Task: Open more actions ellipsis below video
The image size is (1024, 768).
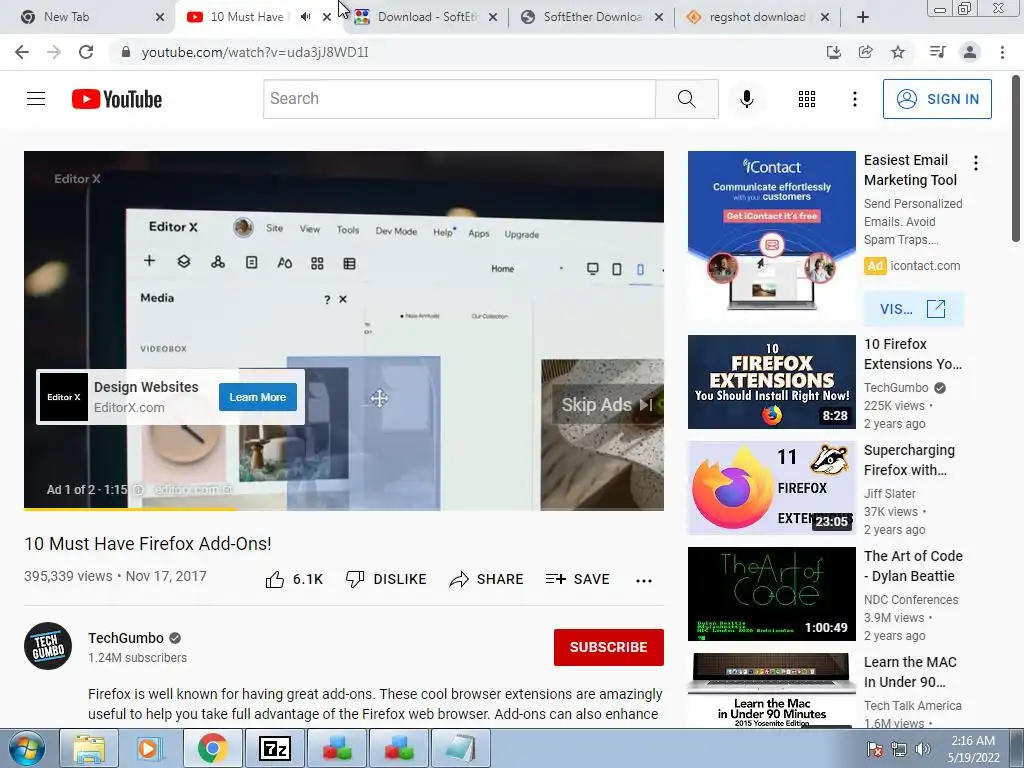Action: pos(644,581)
